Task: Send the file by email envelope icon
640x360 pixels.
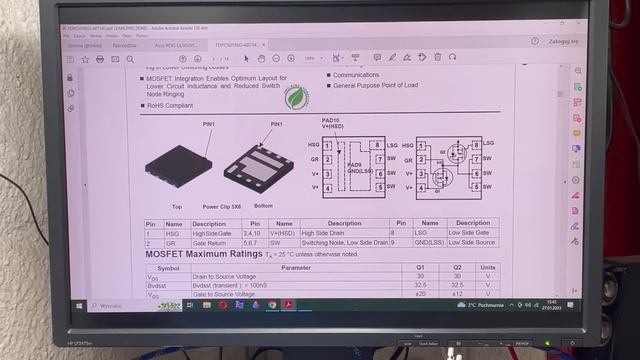Action: pos(115,60)
